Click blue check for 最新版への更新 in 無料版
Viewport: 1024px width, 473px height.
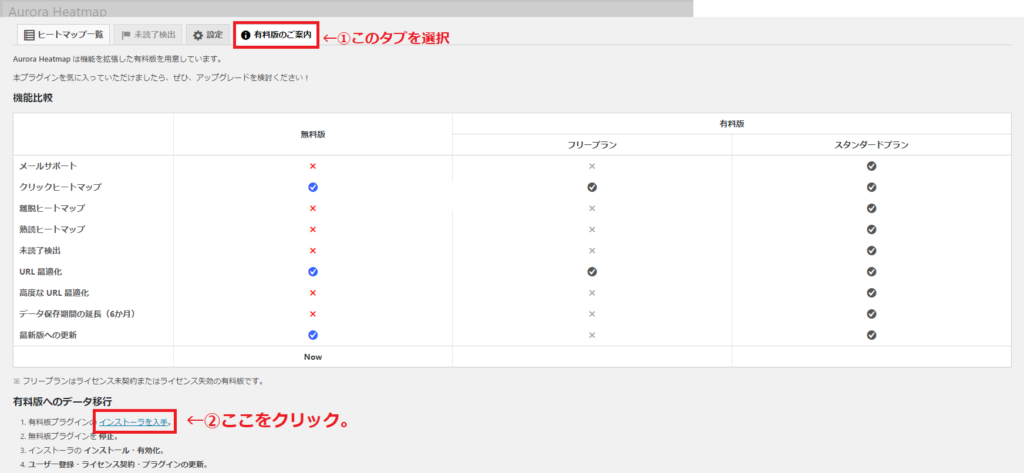[313, 335]
